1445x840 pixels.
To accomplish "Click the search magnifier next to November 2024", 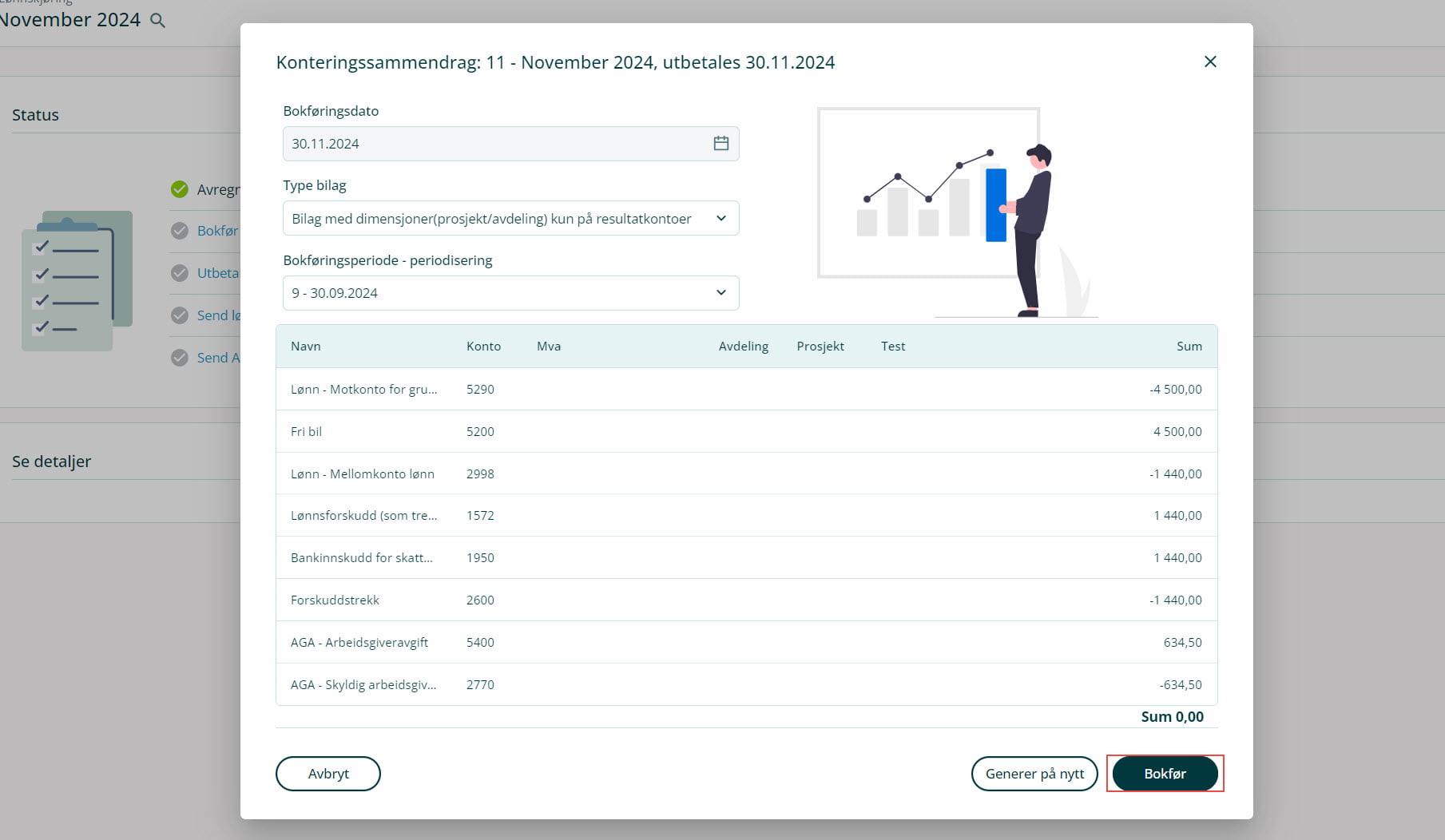I will coord(158,21).
